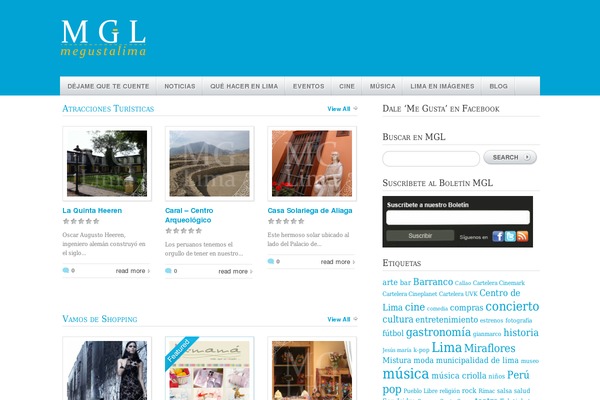The width and height of the screenshot is (600, 400).
Task: Select the Pueblo Libre tag
Action: coord(420,391)
